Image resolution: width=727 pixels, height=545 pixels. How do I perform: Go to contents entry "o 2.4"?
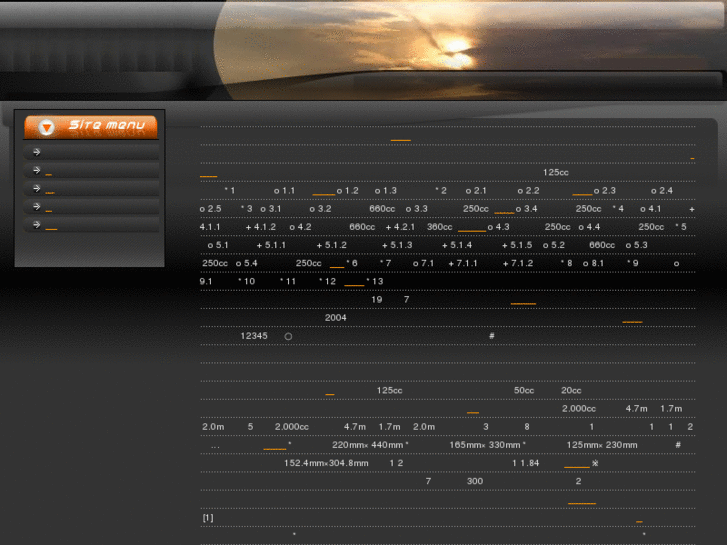tap(662, 191)
